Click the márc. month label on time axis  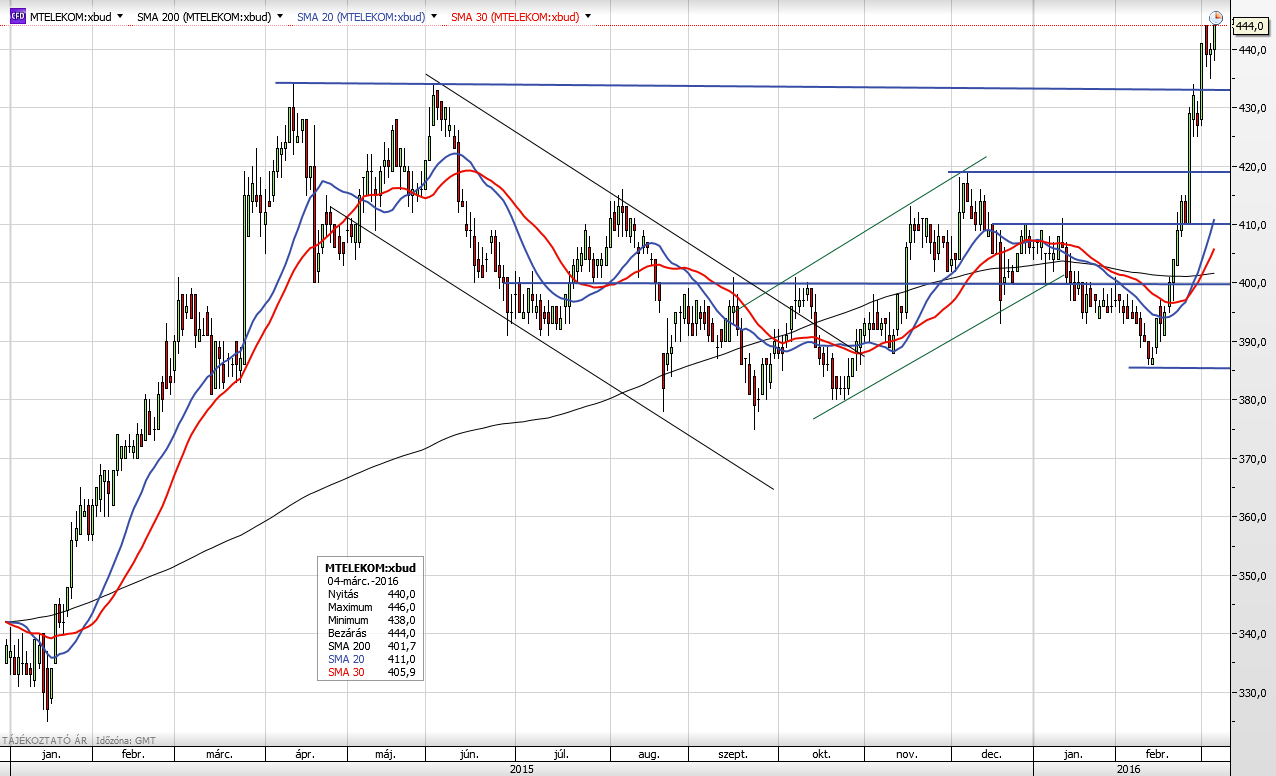tap(220, 754)
